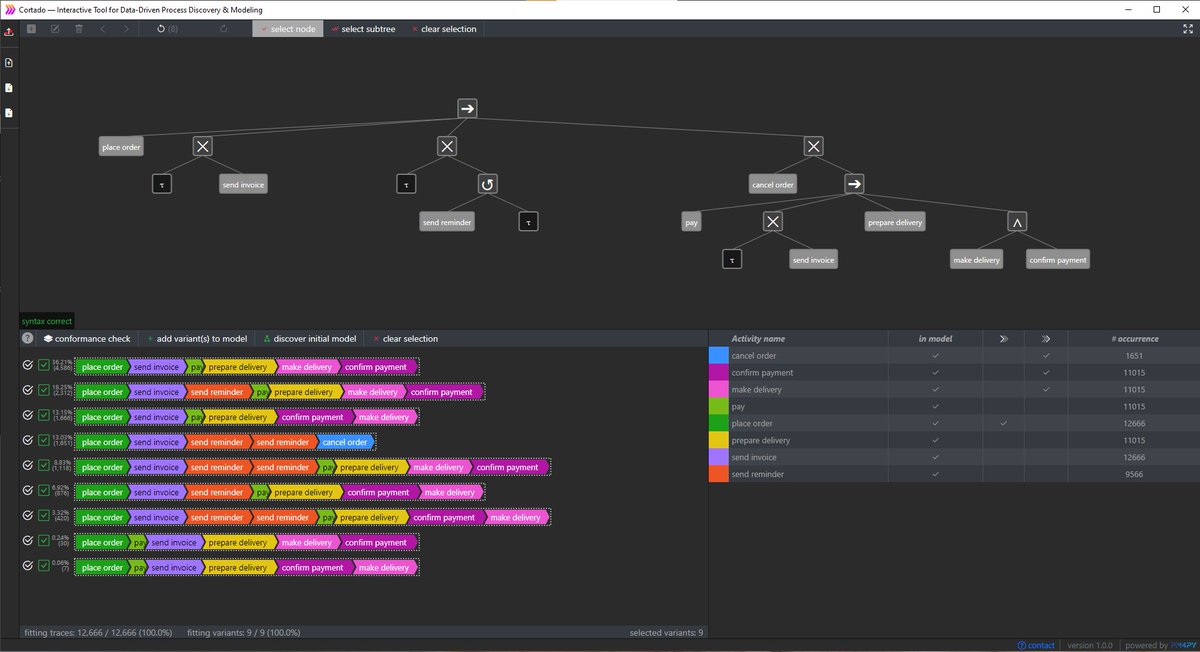Image resolution: width=1200 pixels, height=652 pixels.
Task: Run the 'conformance check' button
Action: [x=86, y=338]
